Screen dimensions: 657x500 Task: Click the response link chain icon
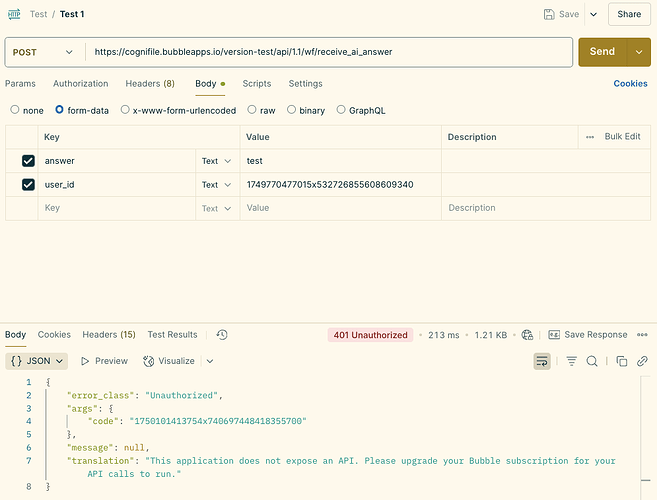point(642,361)
